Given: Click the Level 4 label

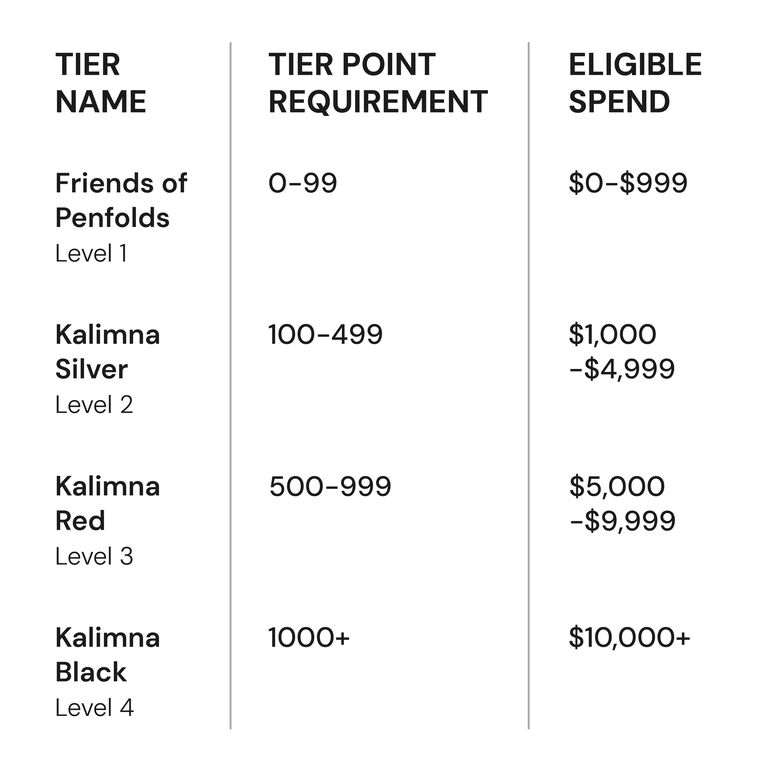Looking at the screenshot, I should tap(94, 708).
